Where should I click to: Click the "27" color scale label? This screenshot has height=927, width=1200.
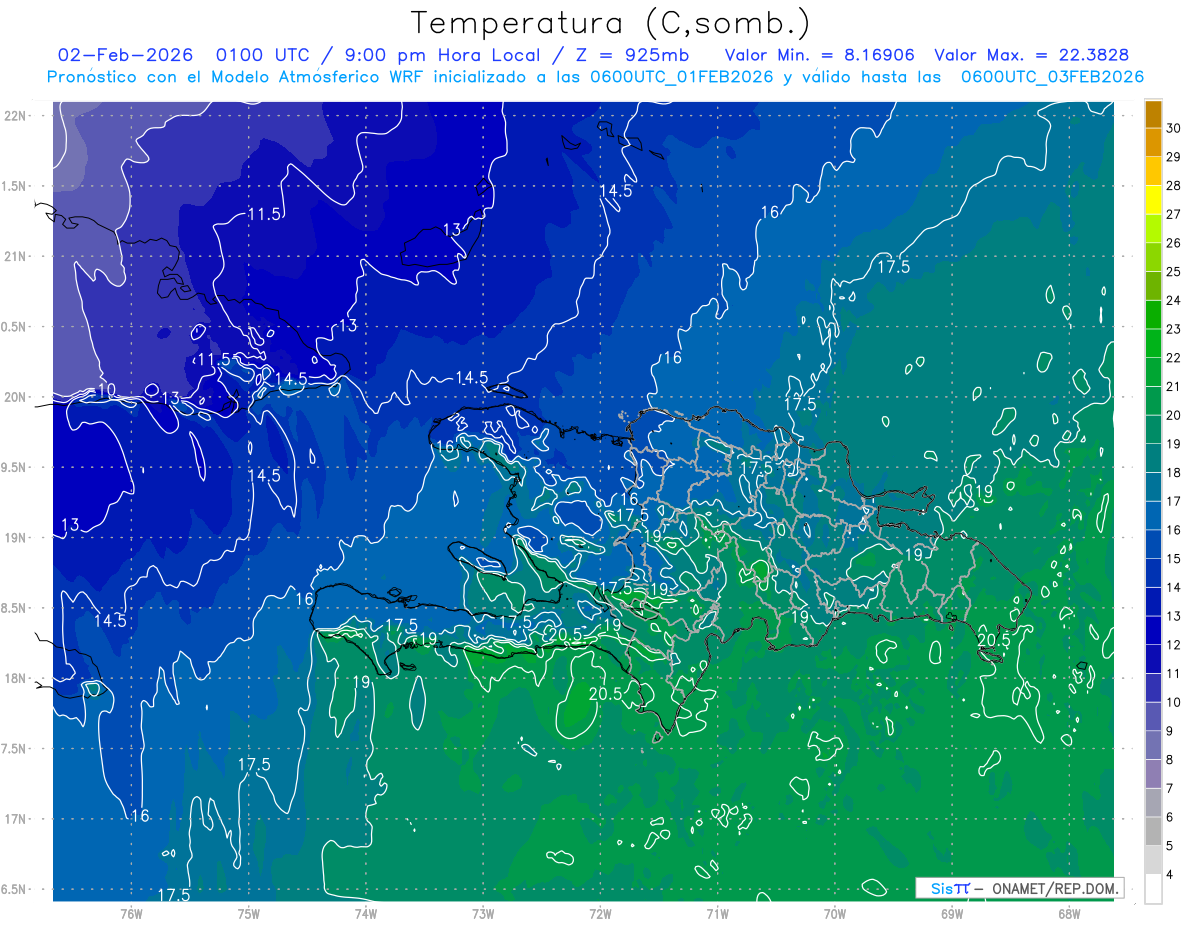(1174, 214)
